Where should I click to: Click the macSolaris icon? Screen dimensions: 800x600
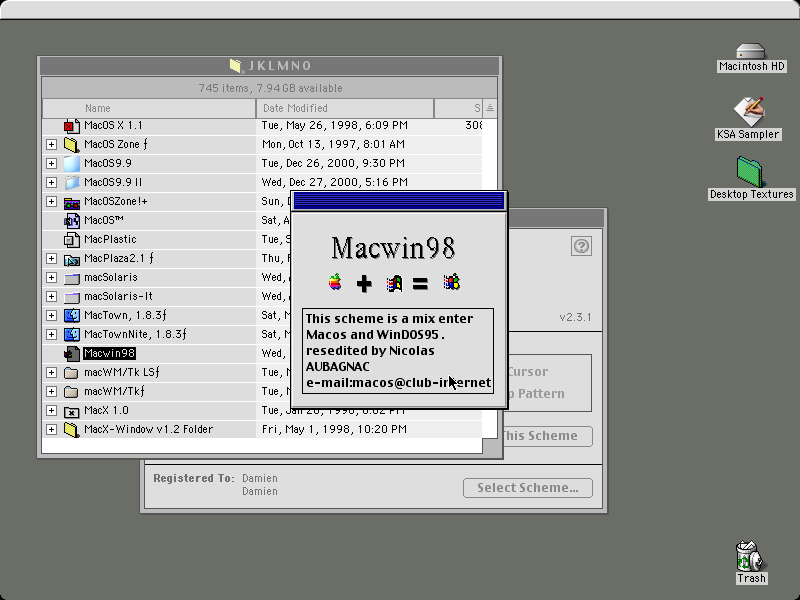71,278
